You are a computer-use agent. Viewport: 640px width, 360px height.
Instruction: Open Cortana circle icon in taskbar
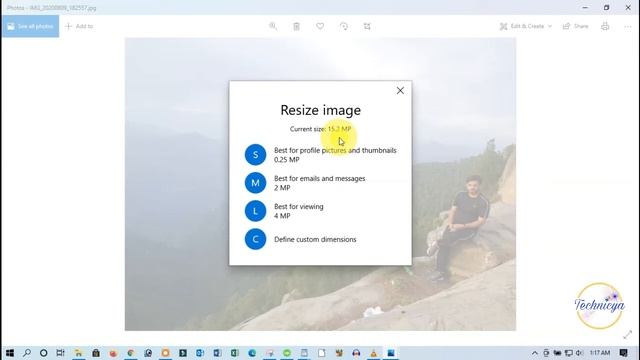coord(44,353)
